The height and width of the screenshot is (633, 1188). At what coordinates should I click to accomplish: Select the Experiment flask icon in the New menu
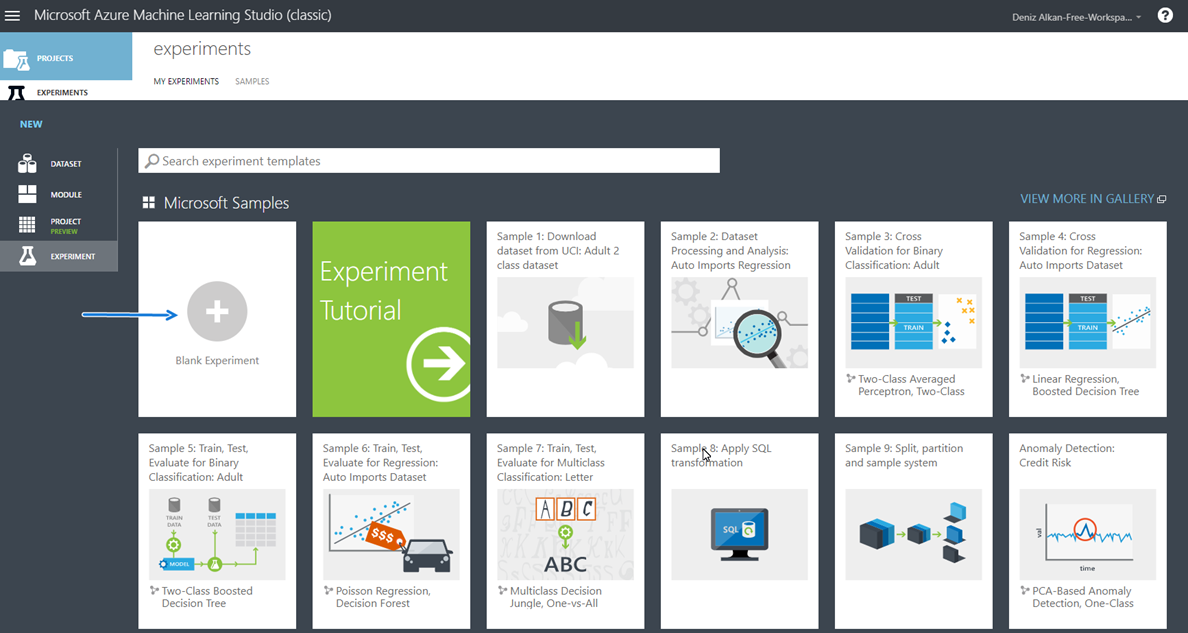point(27,256)
